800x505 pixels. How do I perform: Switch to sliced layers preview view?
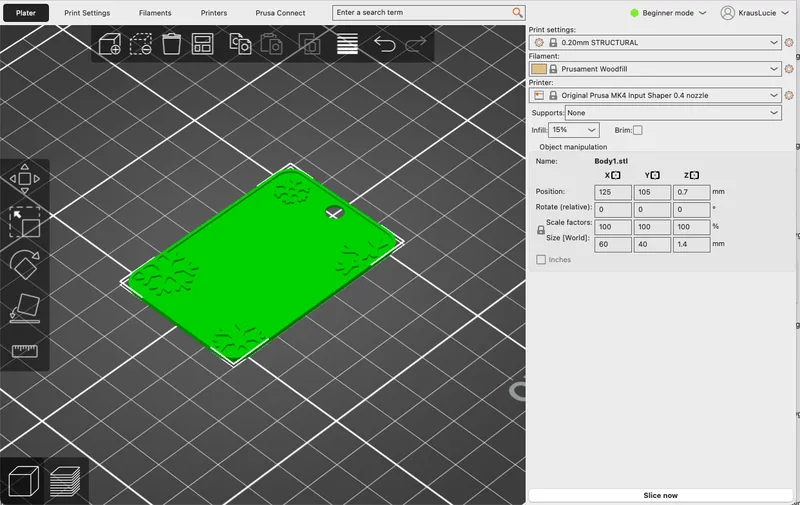click(65, 481)
